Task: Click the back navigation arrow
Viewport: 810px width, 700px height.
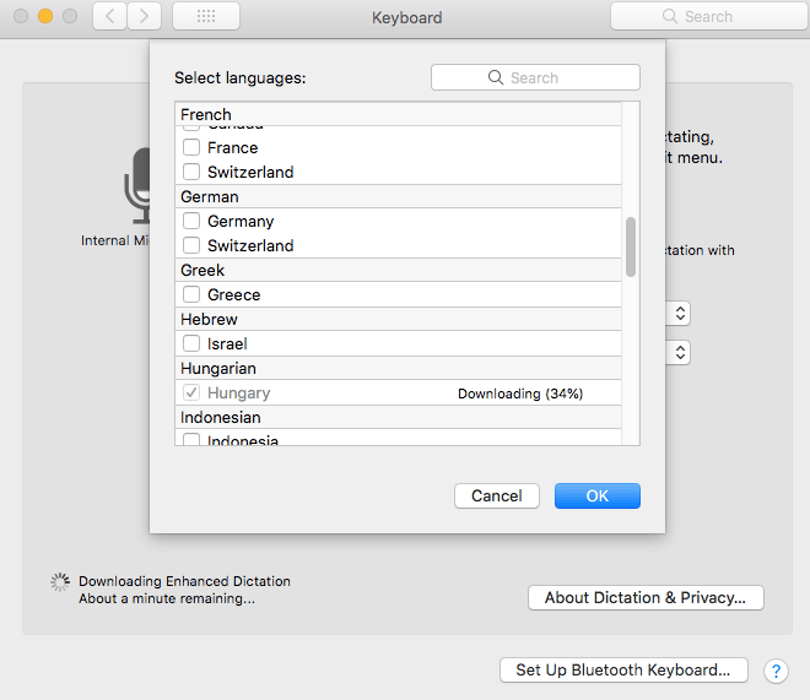Action: [110, 17]
